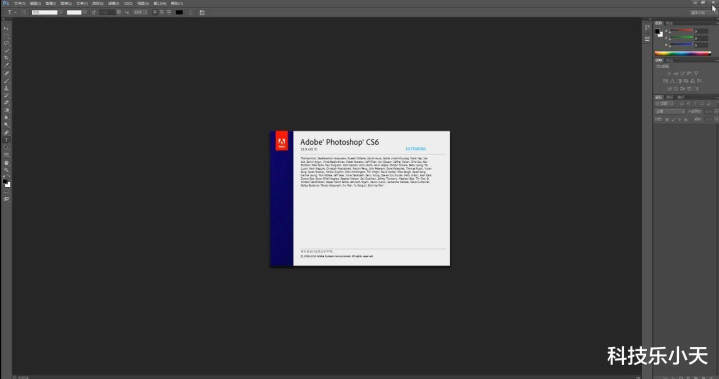Select the Hand tool

pos(6,163)
